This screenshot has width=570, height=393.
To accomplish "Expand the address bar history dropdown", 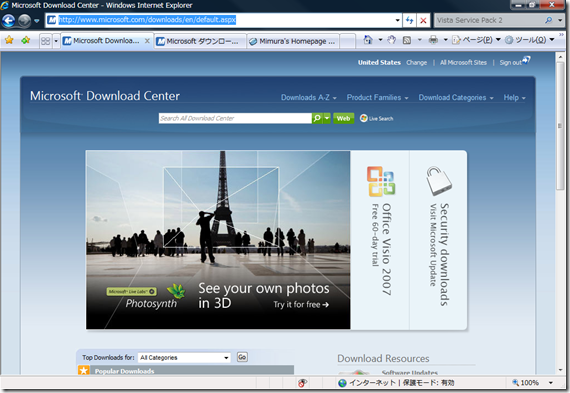I will pos(397,20).
